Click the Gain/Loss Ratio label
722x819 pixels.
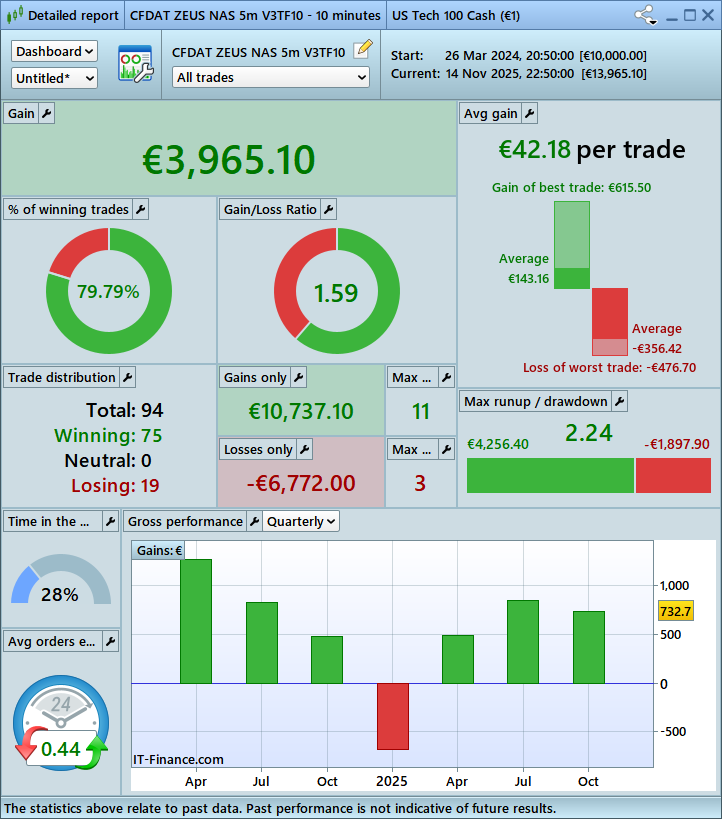(x=270, y=209)
